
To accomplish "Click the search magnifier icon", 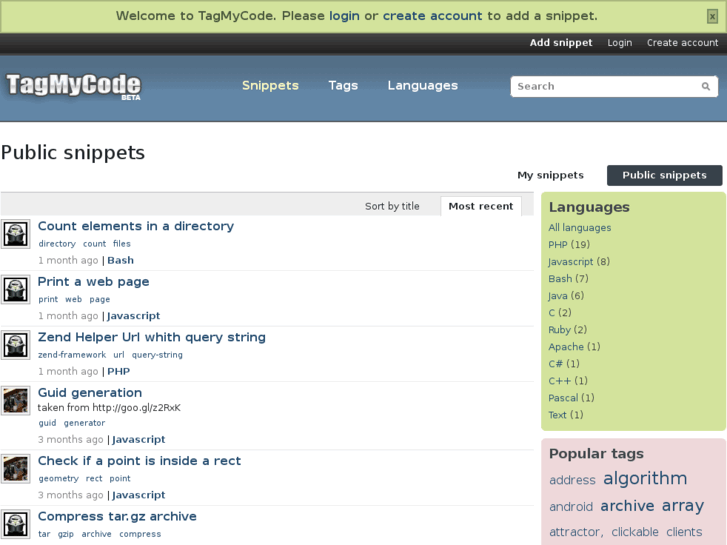I will click(x=706, y=86).
